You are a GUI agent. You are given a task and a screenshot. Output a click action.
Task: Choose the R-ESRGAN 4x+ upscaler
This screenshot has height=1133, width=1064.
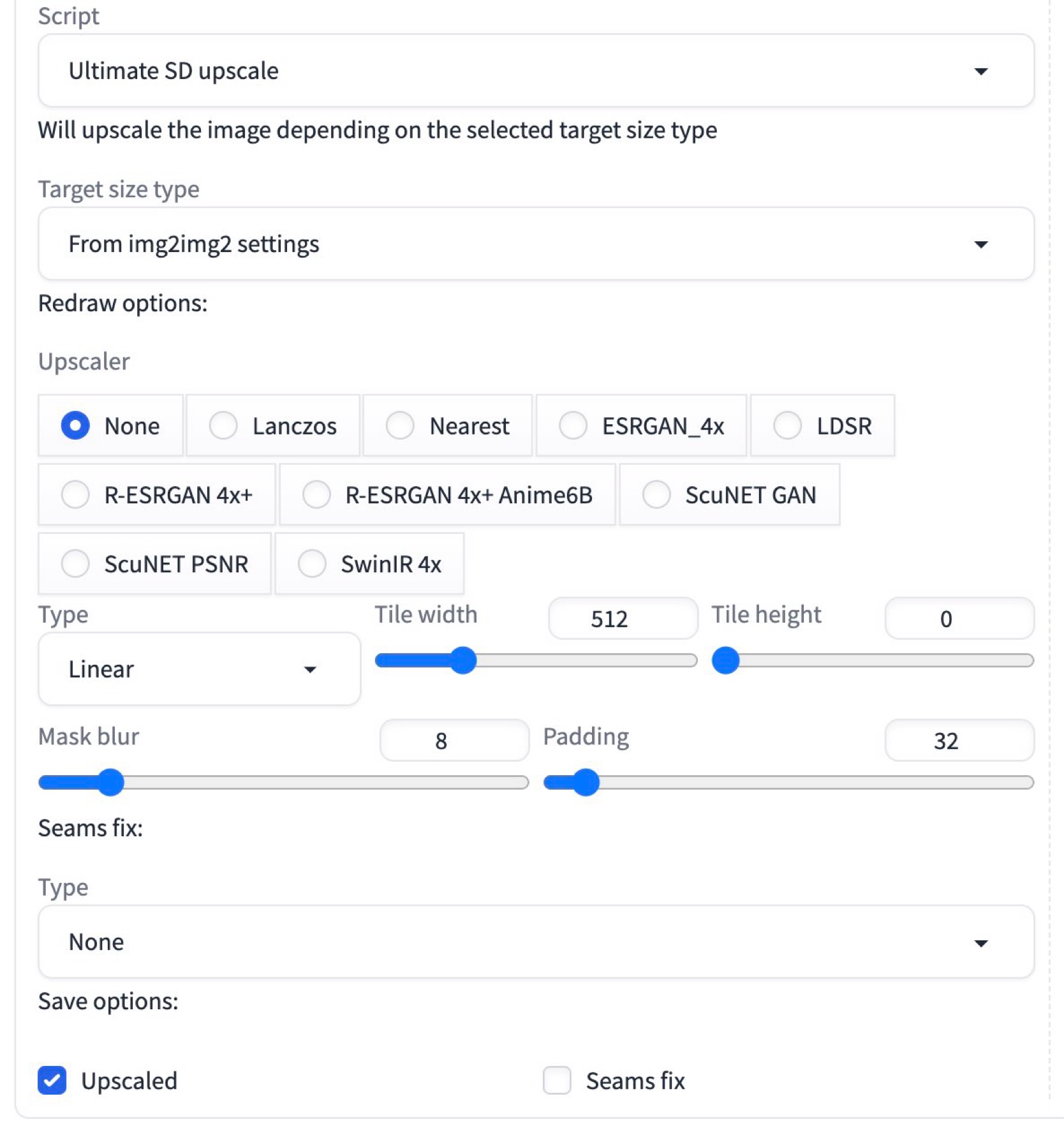(x=75, y=495)
